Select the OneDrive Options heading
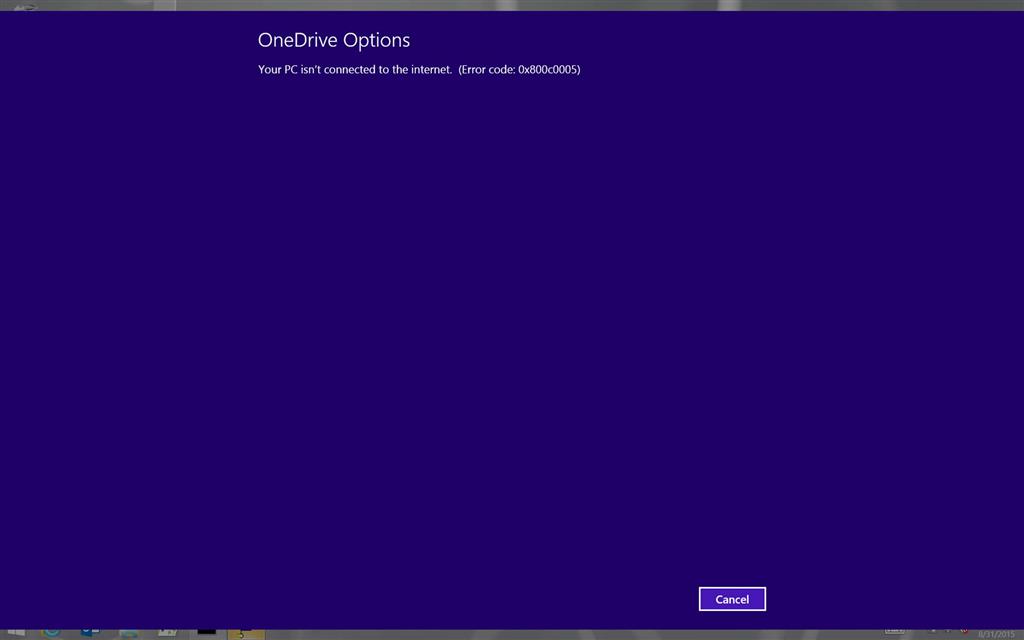The image size is (1024, 640). click(334, 40)
